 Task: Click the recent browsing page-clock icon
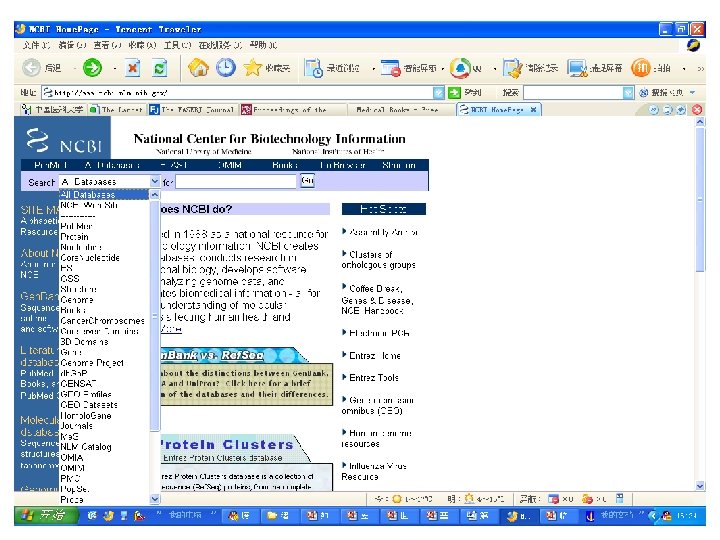(314, 68)
